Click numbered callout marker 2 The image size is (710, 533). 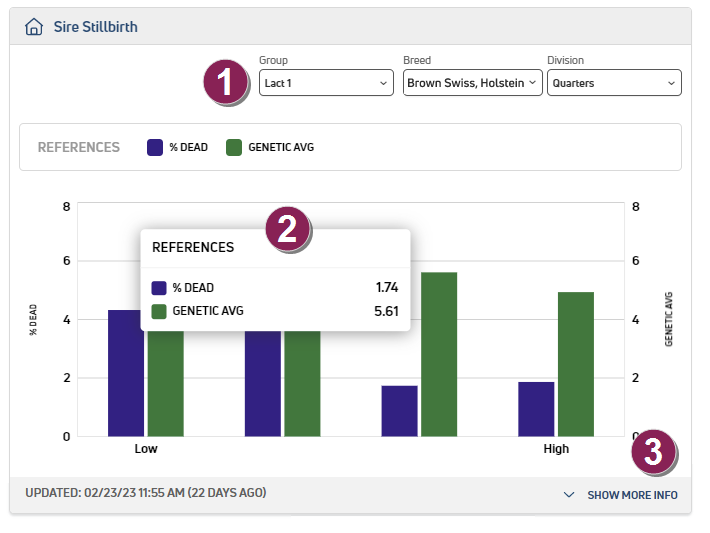(x=288, y=230)
